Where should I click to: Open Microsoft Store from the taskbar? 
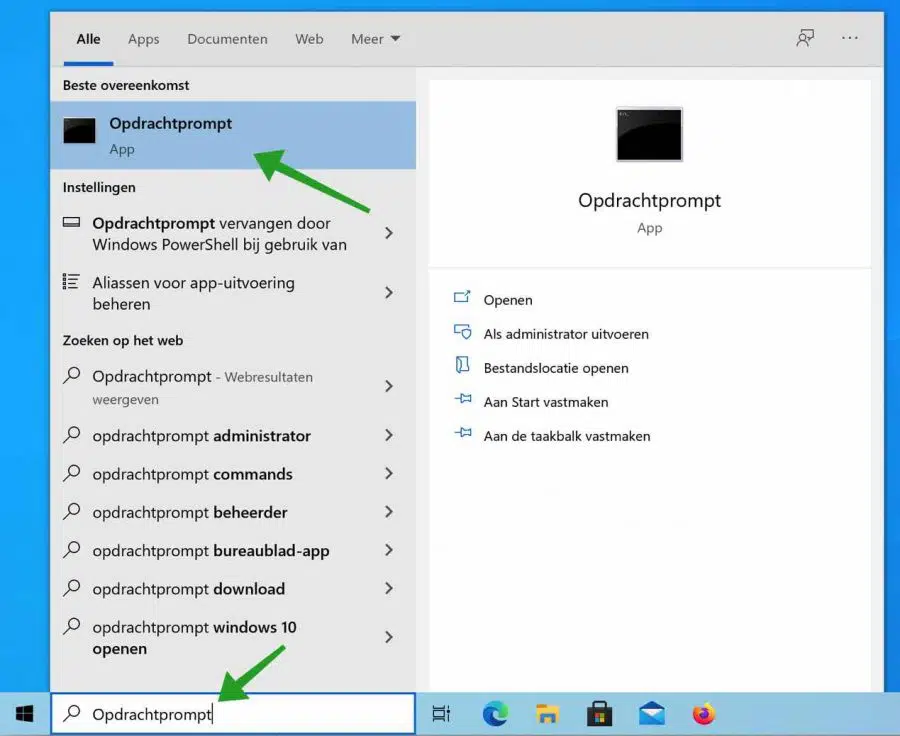click(599, 714)
